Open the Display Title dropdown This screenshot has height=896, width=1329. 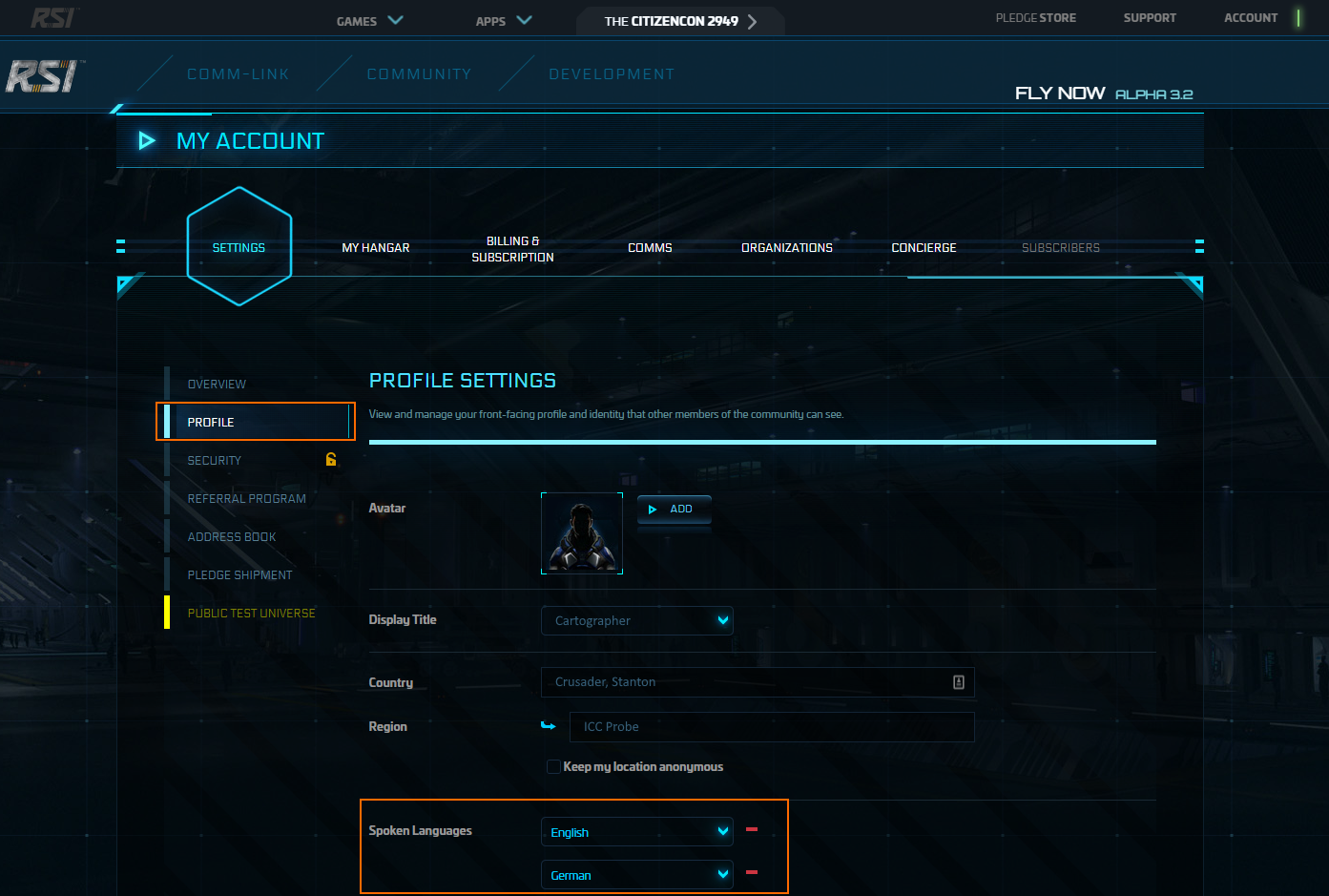pos(636,620)
